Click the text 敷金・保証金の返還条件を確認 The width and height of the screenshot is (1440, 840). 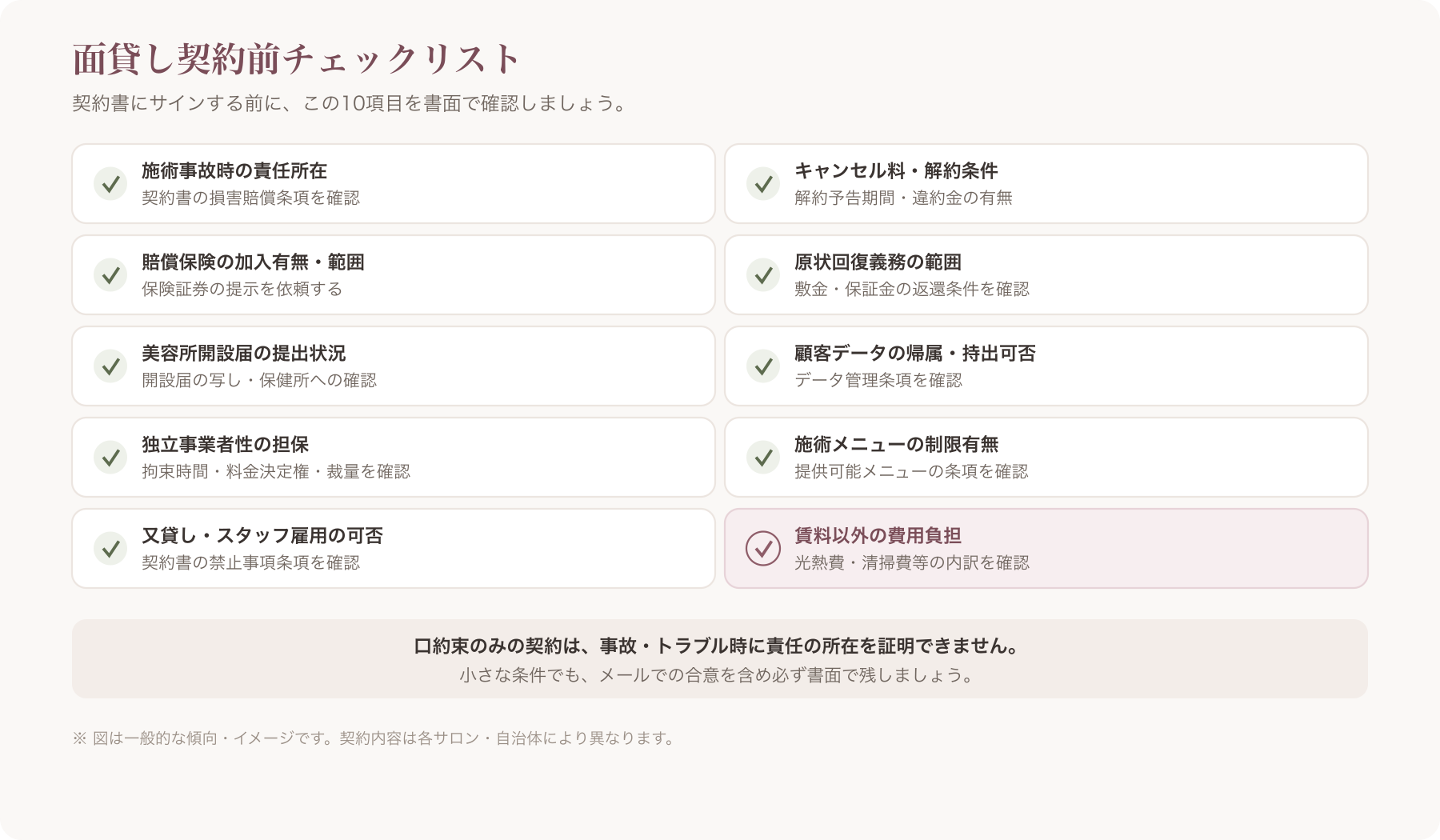[912, 289]
